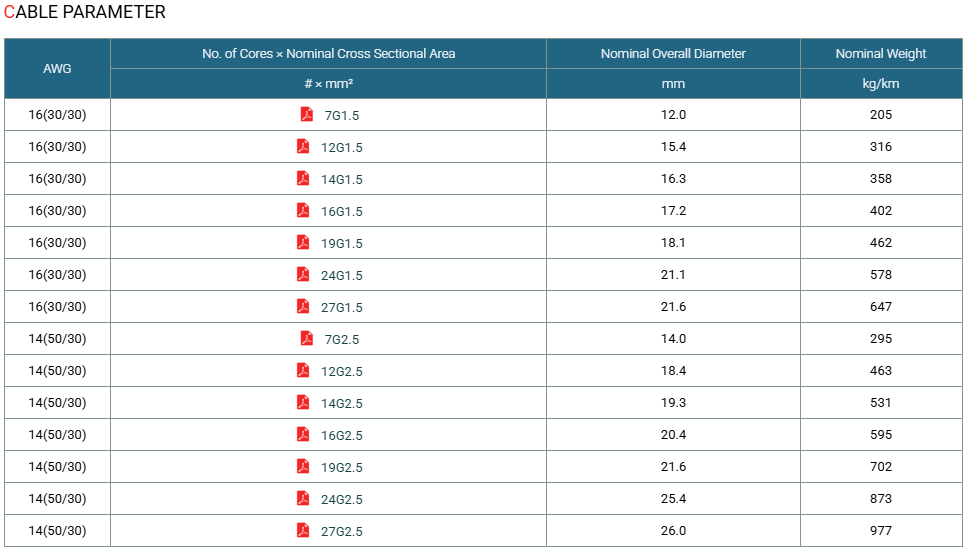This screenshot has width=967, height=551.
Task: Open the PDF icon beside 12G1.5
Action: [303, 146]
